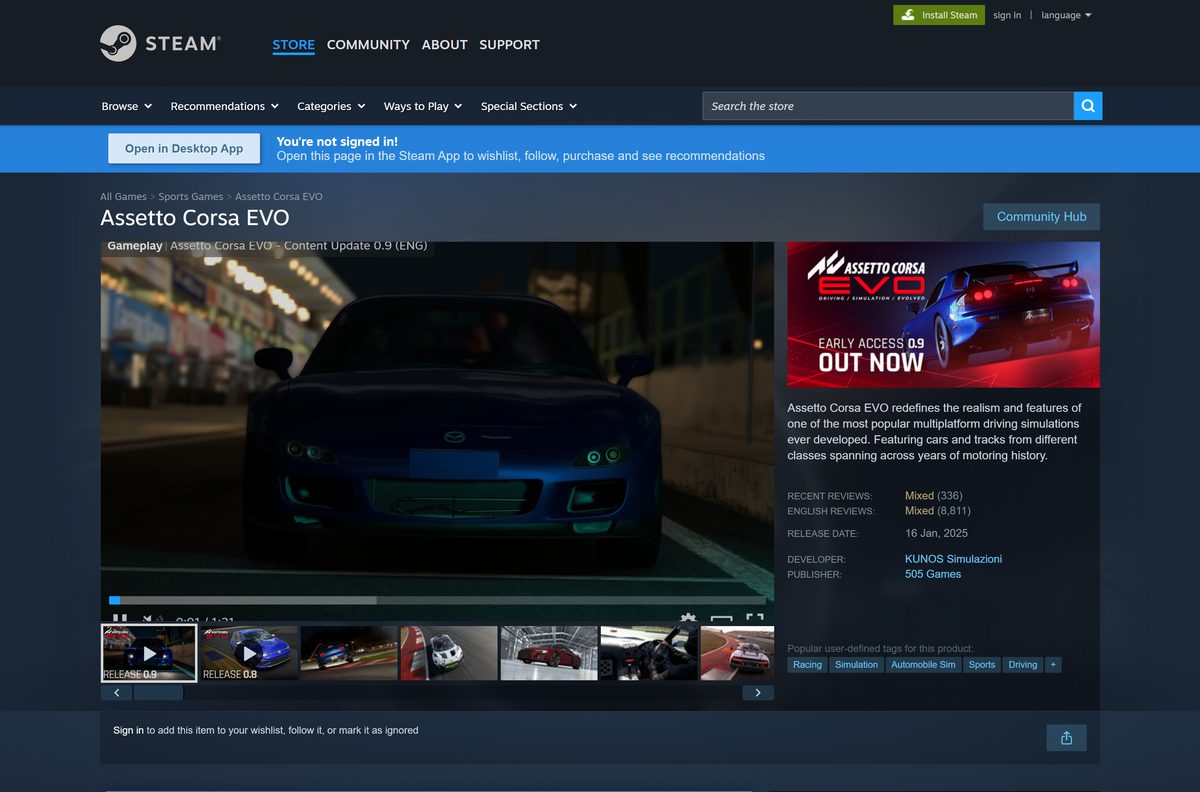This screenshot has width=1200, height=792.
Task: Go to next screenshots with right arrow
Action: (x=757, y=692)
